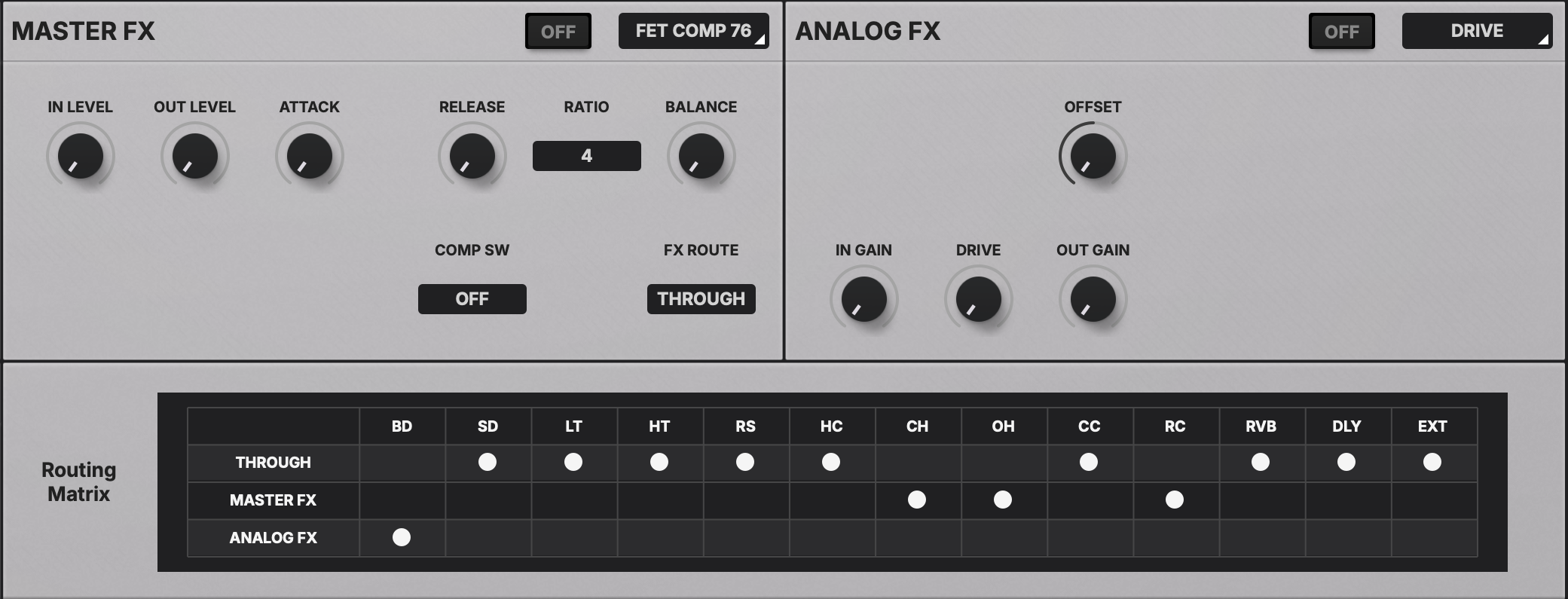Click the OUT GAIN knob

pos(1093,299)
